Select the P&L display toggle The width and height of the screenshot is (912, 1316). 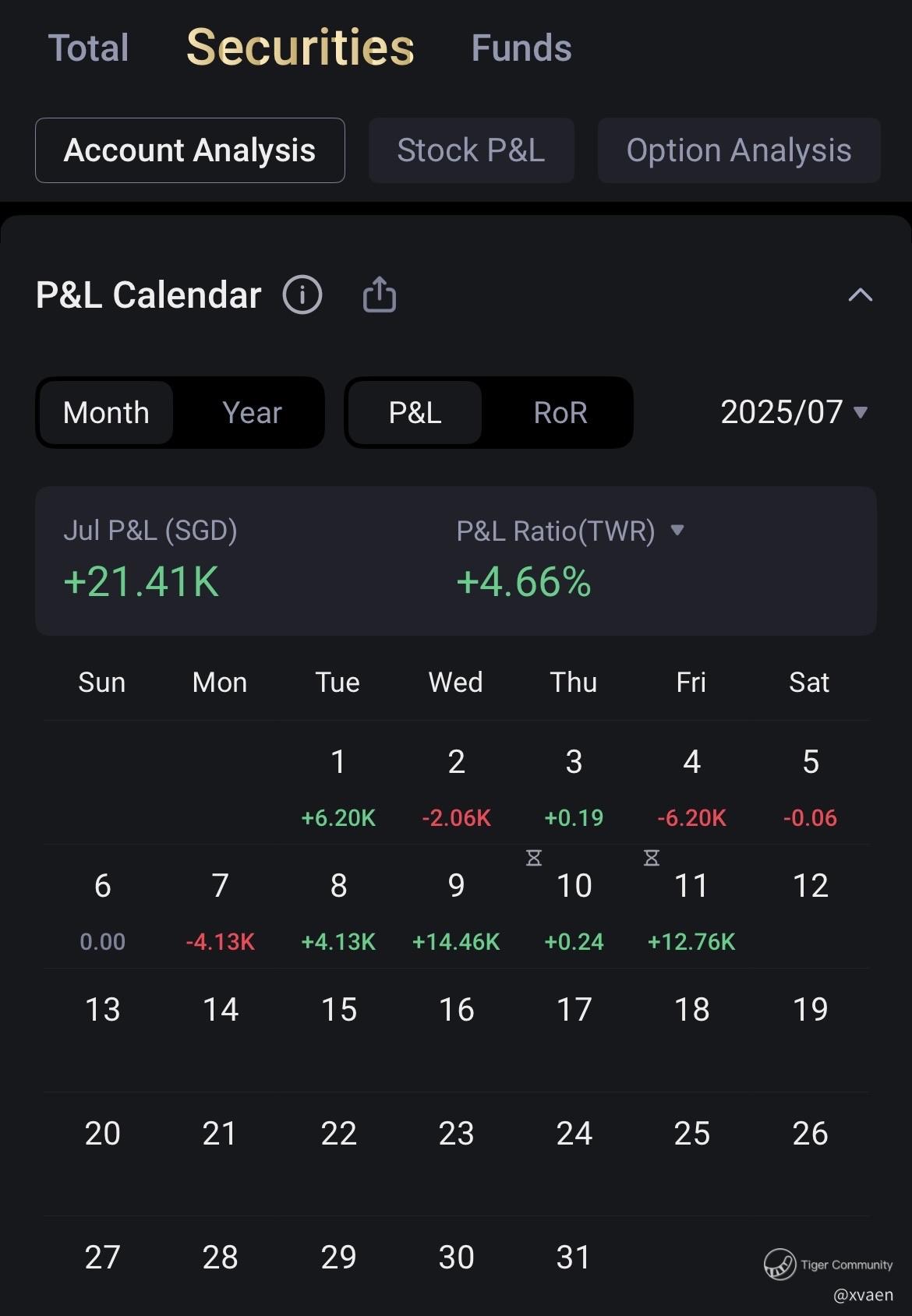[x=415, y=412]
